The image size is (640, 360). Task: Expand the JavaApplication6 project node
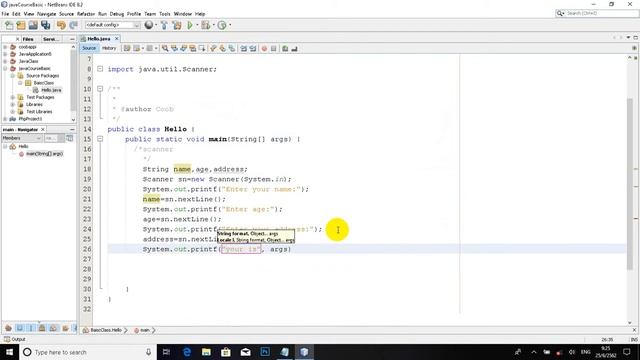[5, 54]
